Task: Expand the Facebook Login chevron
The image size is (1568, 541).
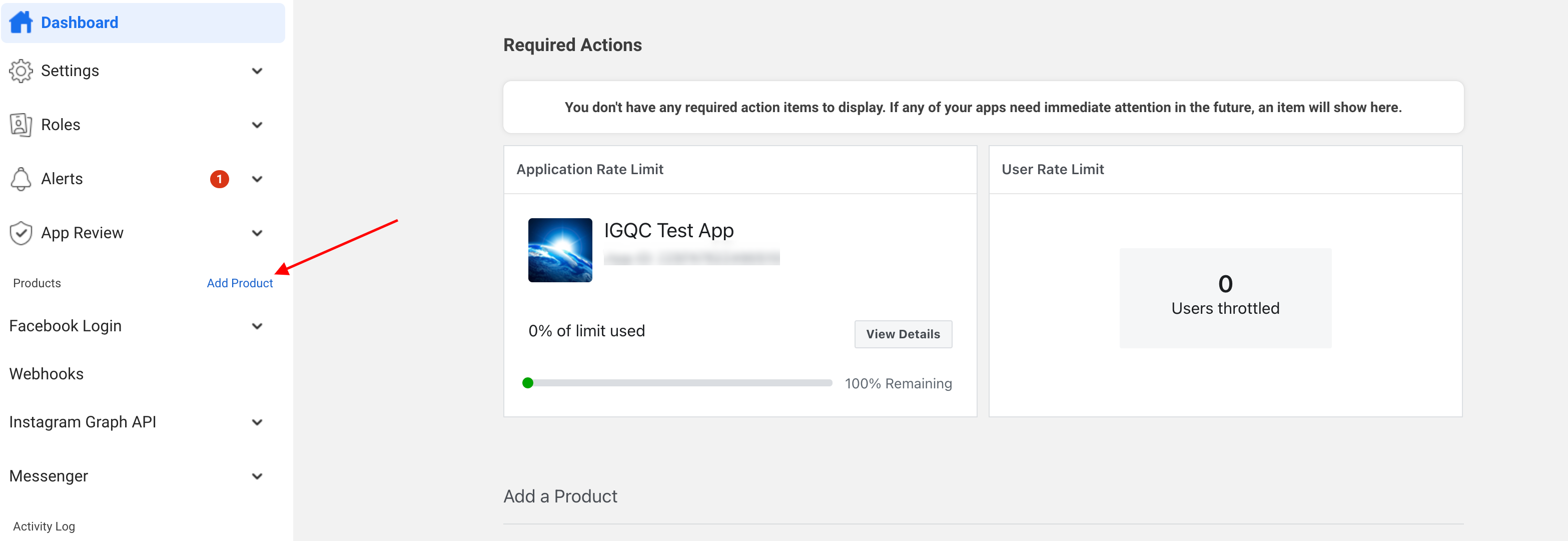Action: tap(258, 326)
